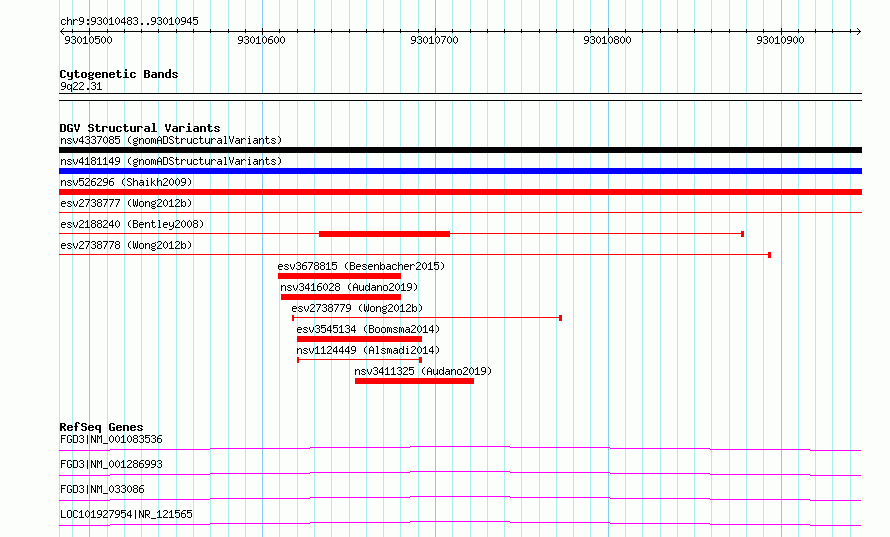The width and height of the screenshot is (890, 537).
Task: Click the right end marker of esv2738778
Action: [769, 255]
